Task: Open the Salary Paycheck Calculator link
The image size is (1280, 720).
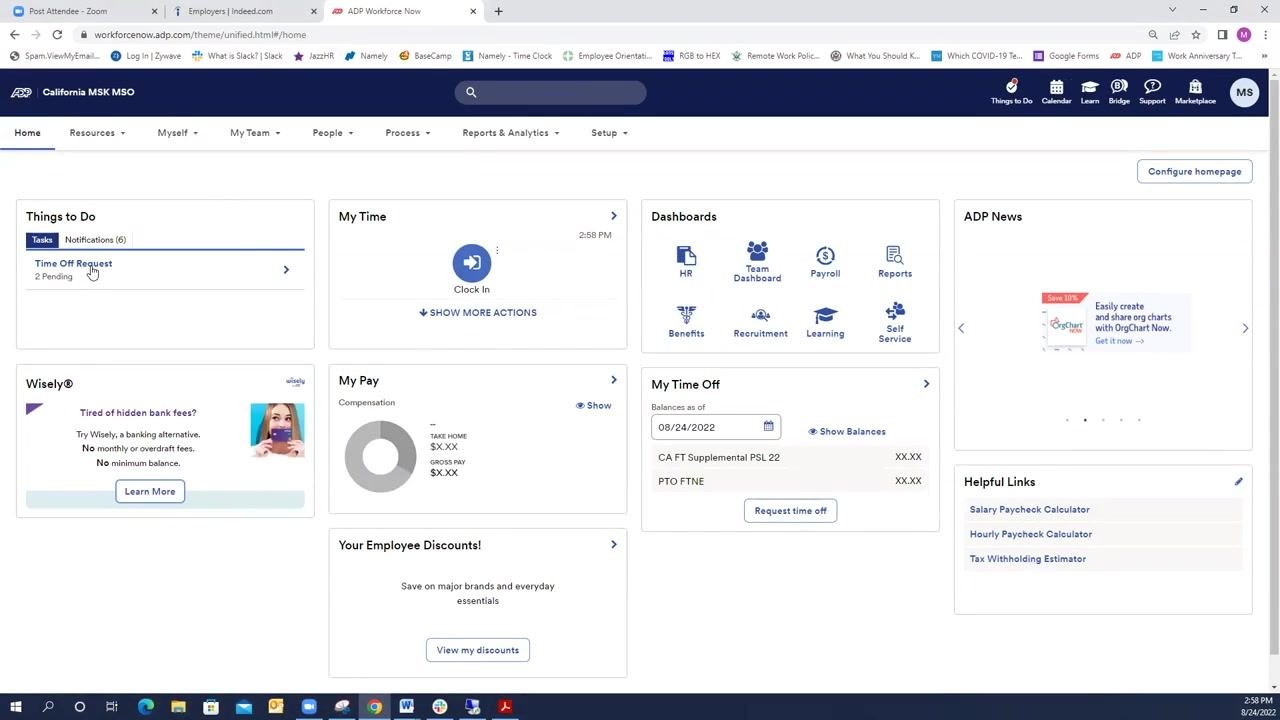Action: [1029, 510]
